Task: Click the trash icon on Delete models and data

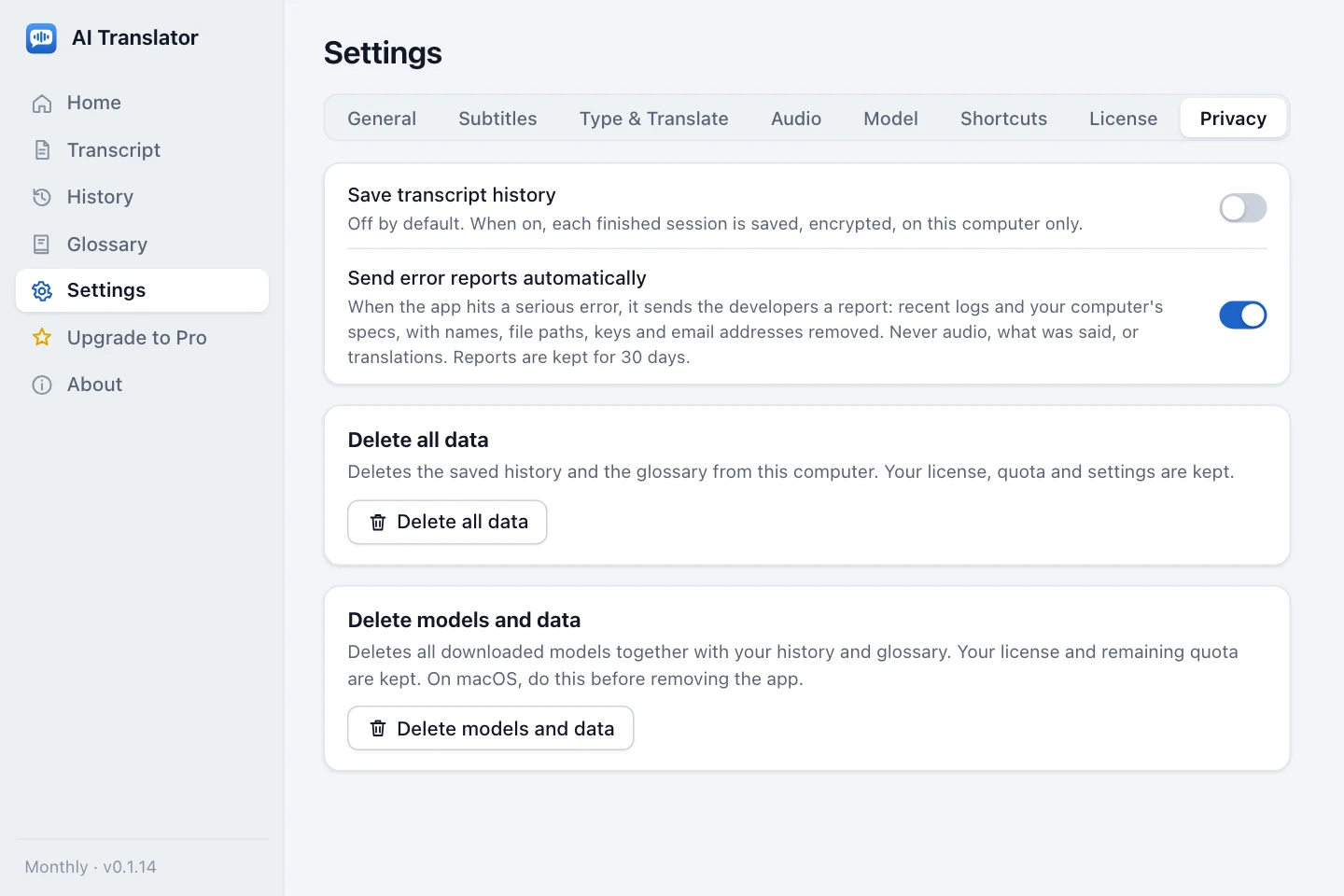Action: 378,729
